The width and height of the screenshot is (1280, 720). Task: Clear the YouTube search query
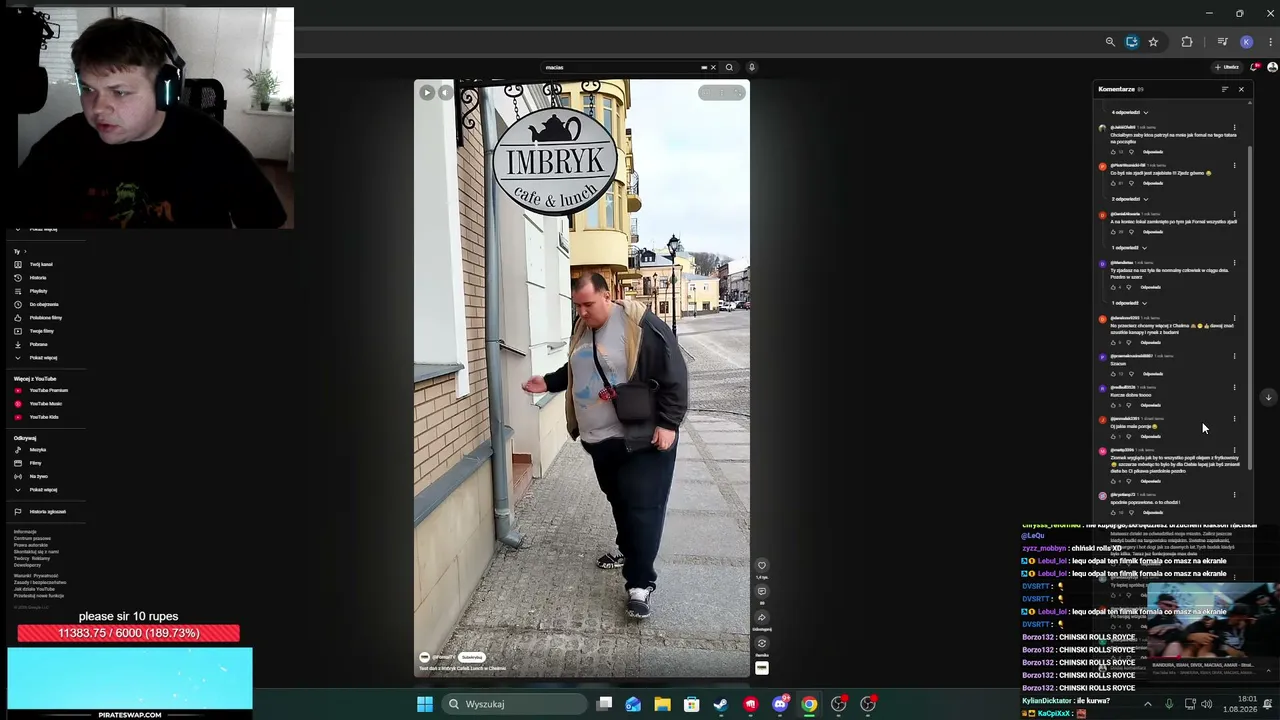[713, 67]
